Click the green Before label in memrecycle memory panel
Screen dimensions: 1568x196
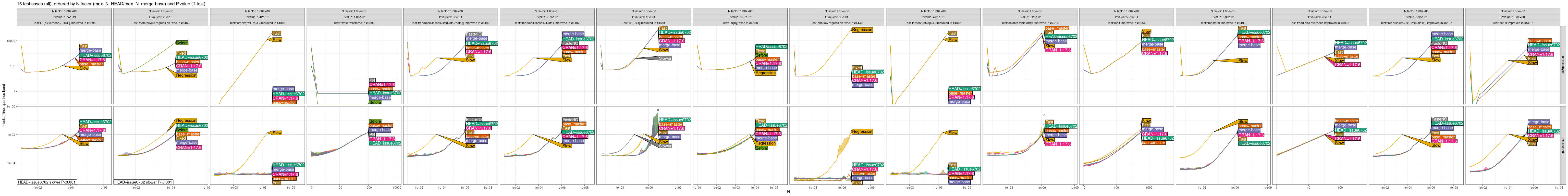(181, 43)
